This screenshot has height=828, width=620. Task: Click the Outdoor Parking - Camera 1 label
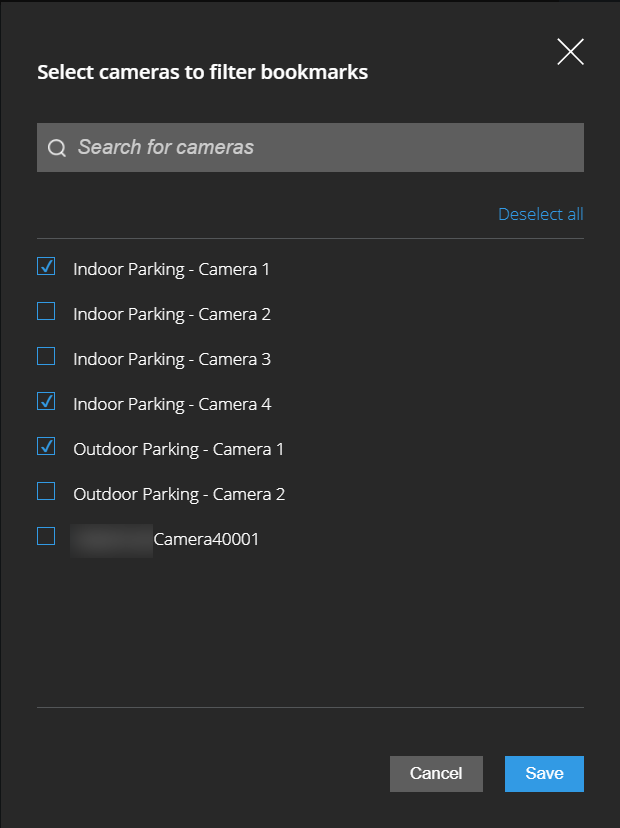click(x=178, y=448)
